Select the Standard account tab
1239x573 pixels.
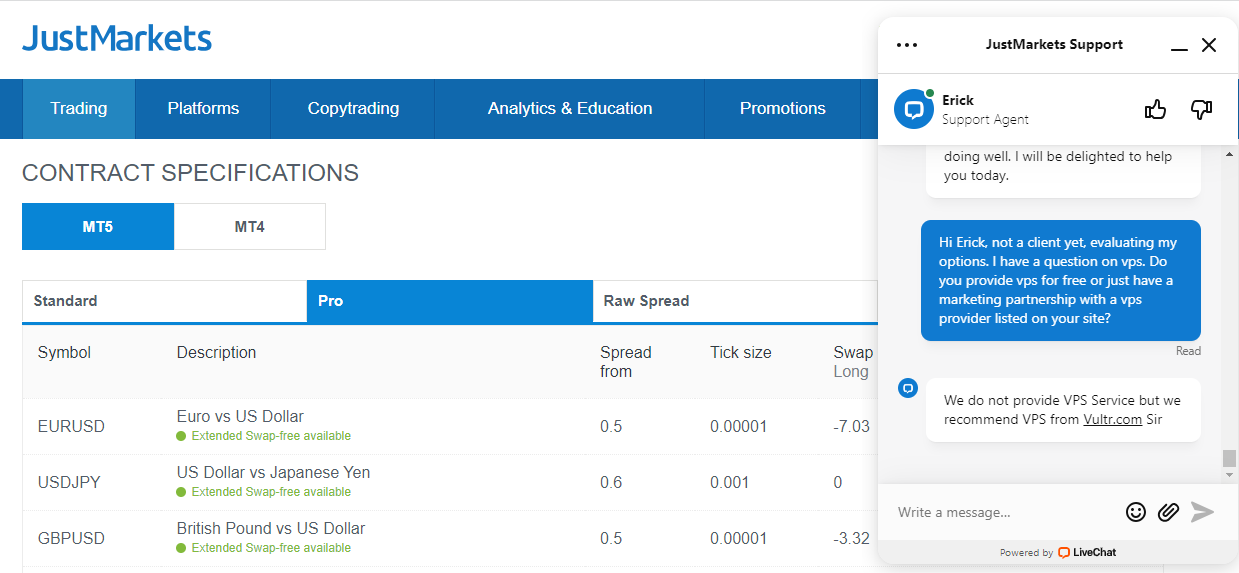164,301
